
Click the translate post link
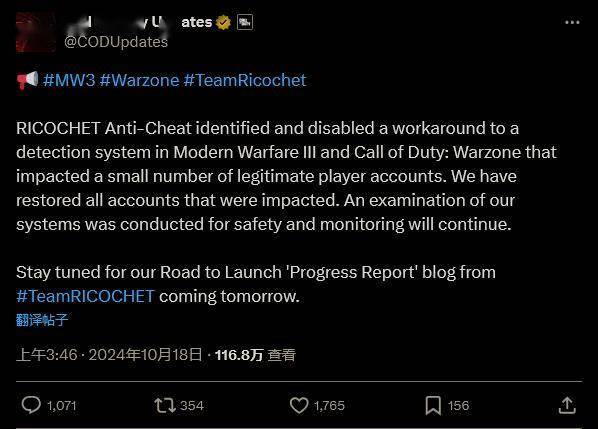[x=42, y=320]
